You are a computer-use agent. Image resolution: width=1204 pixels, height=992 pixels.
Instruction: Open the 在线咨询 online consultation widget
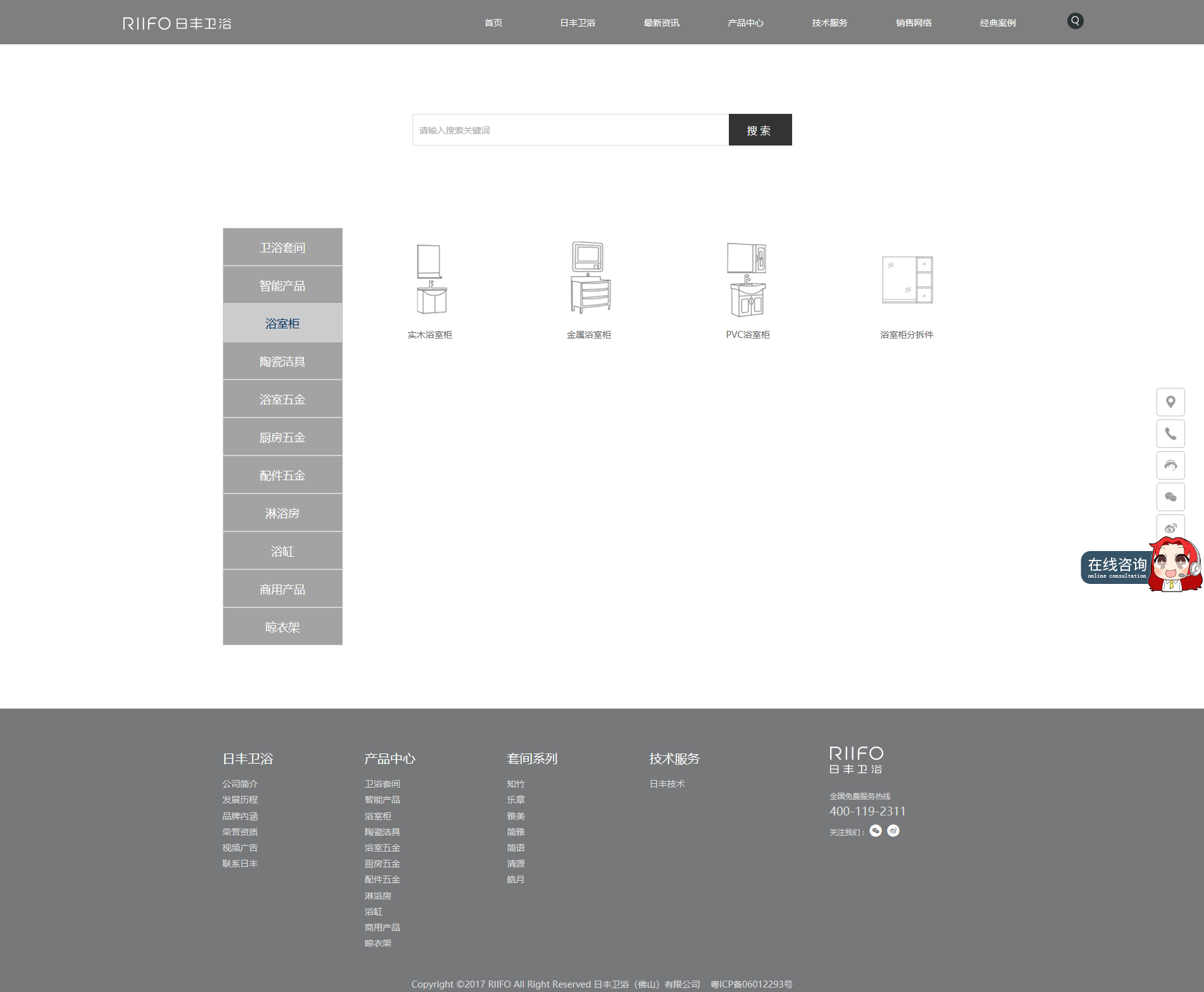tap(1117, 567)
